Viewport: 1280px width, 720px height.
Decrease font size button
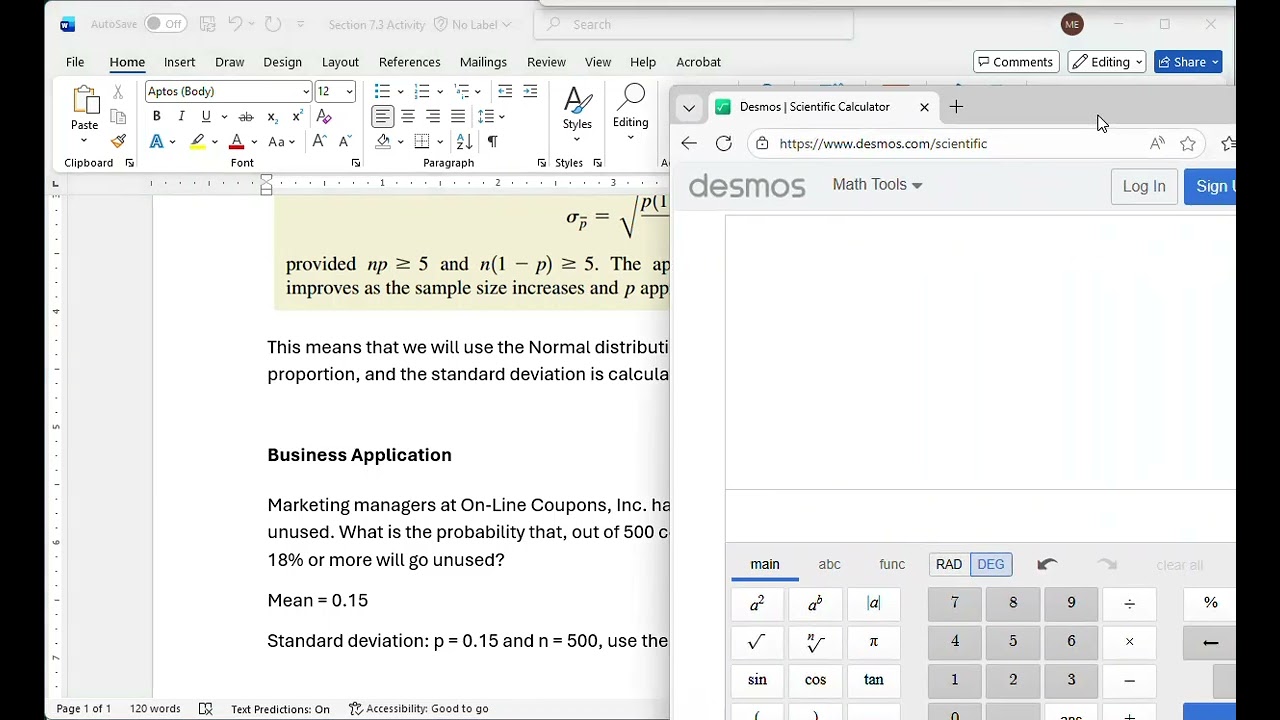[344, 142]
